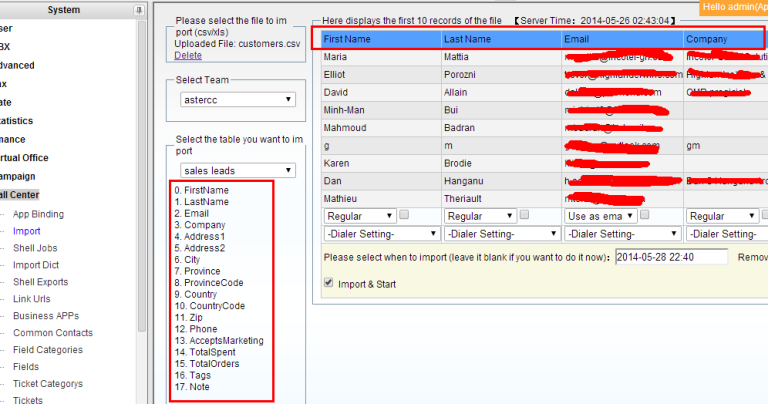Tick the checkbox under the Last Name column
The width and height of the screenshot is (768, 404).
pos(524,215)
